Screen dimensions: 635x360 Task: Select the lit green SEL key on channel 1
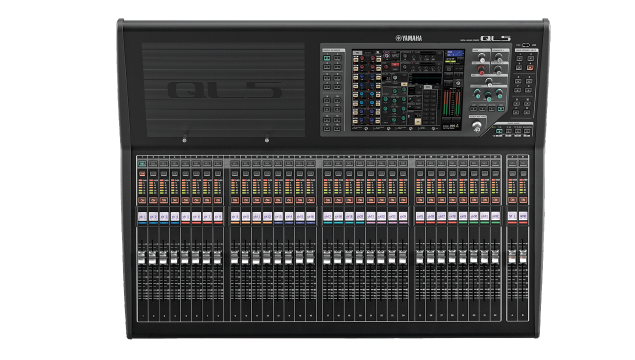tap(142, 164)
